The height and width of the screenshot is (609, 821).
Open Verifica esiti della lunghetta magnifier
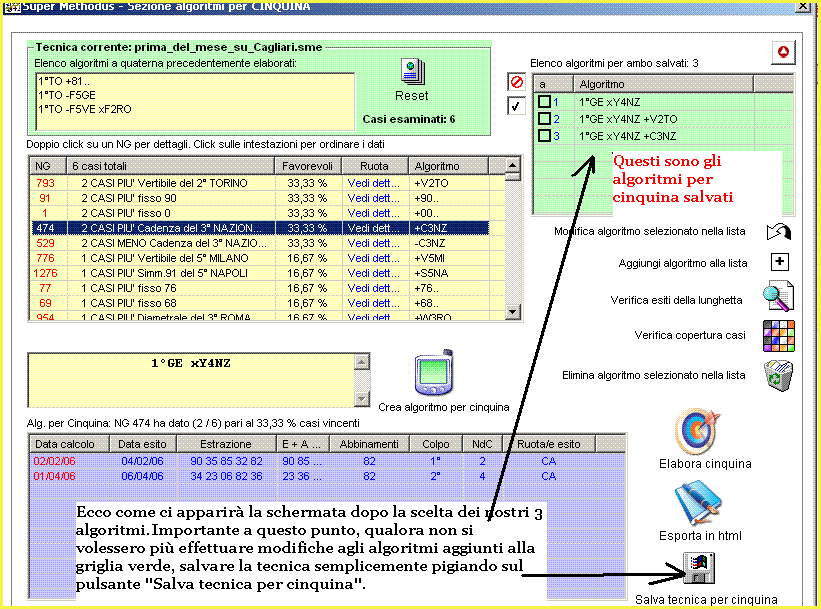[778, 297]
